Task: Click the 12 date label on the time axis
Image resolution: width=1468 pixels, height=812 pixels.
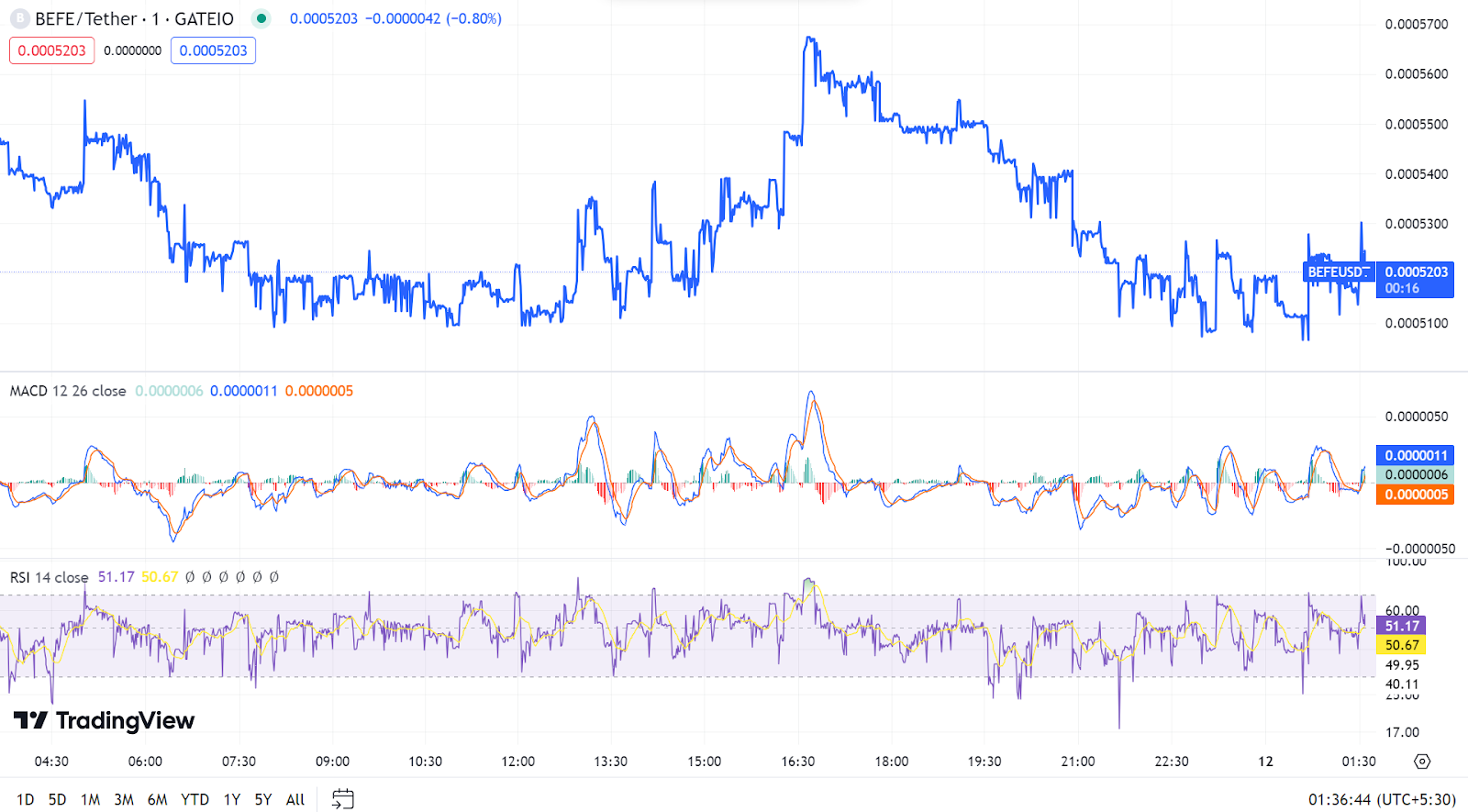Action: click(x=1265, y=762)
